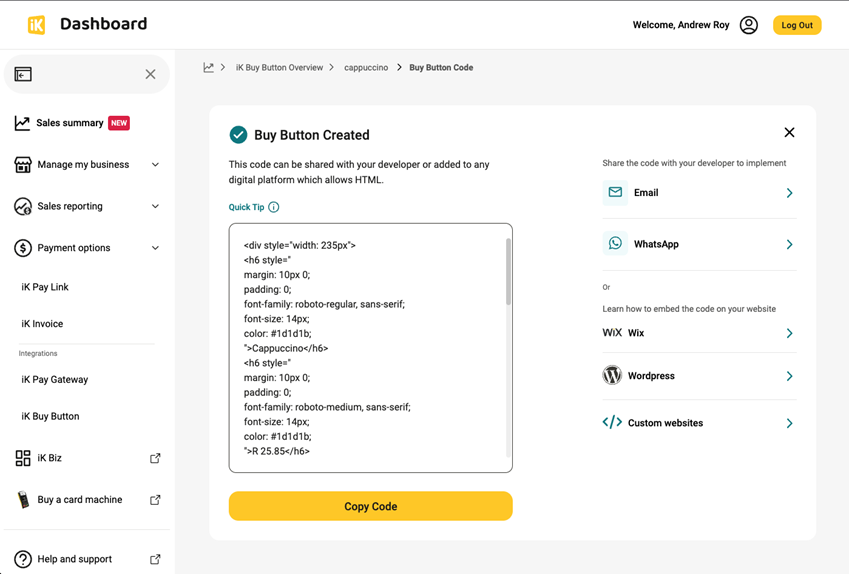The height and width of the screenshot is (574, 849).
Task: Expand the Sales reporting section
Action: coord(155,206)
